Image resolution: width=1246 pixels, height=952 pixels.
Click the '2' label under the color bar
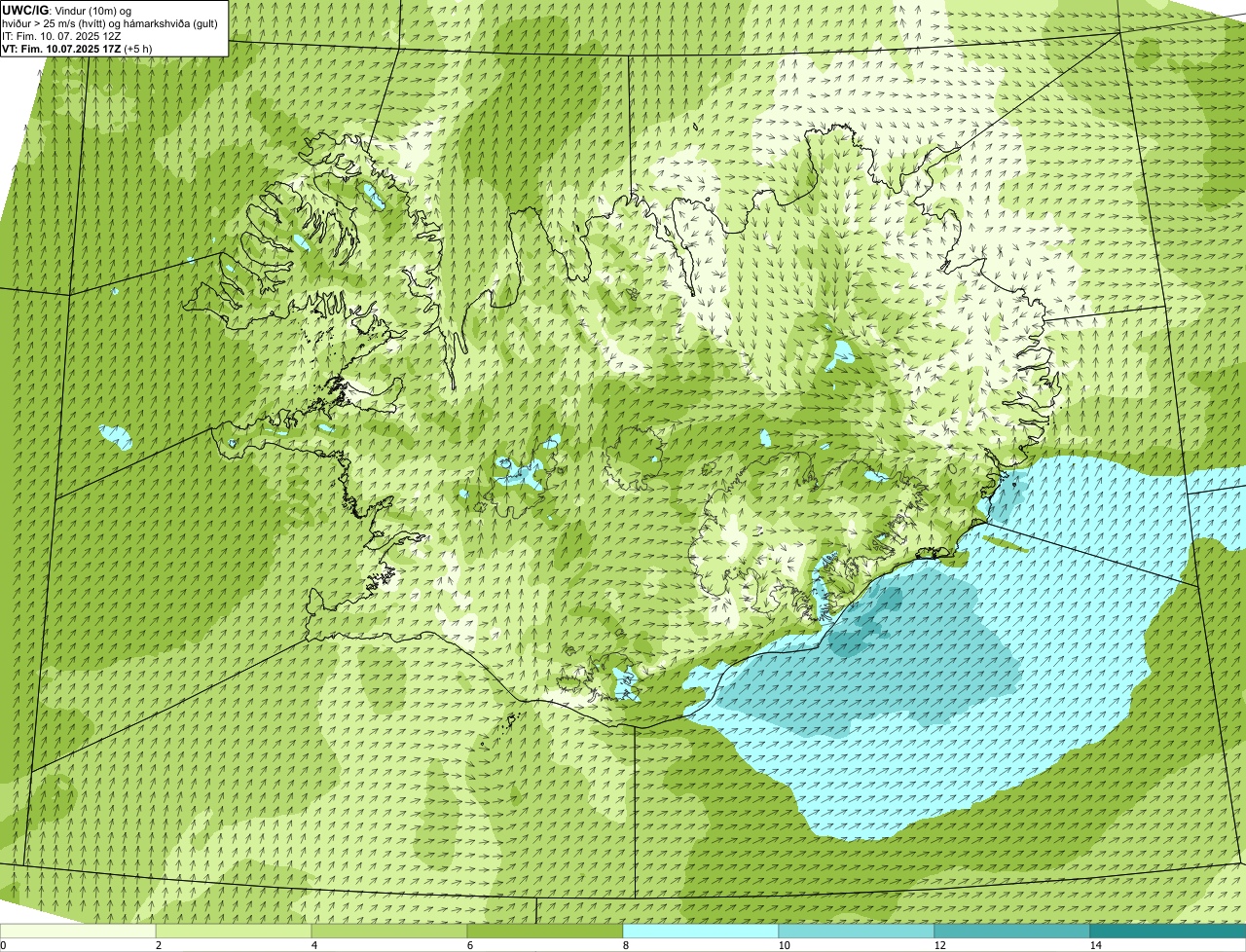(158, 945)
